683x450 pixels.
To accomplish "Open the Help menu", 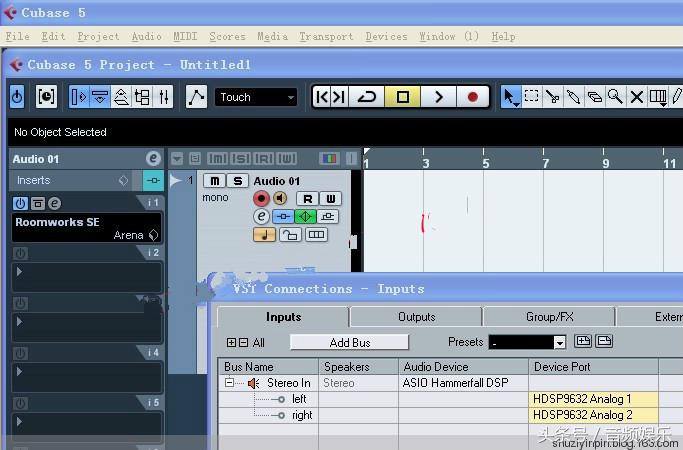I will coord(503,36).
